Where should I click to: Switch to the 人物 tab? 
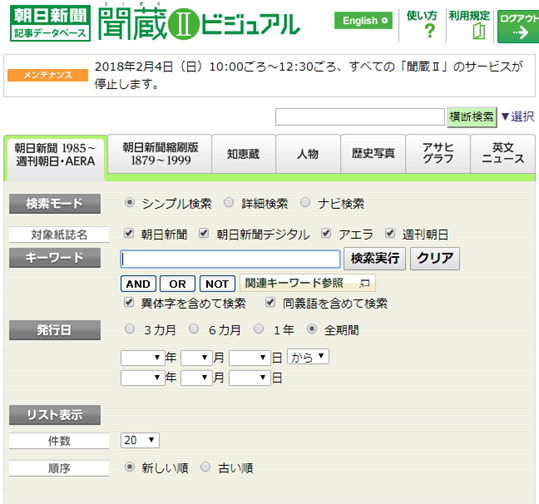point(308,154)
